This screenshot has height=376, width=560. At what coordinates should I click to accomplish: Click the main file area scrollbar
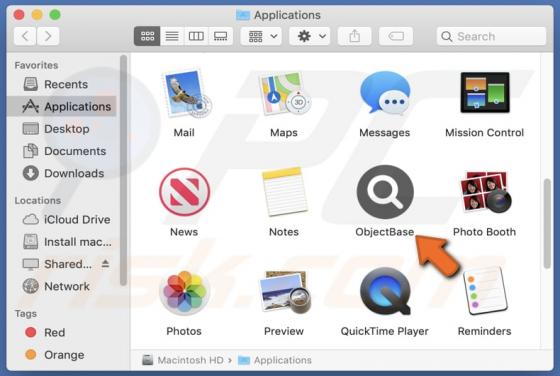[x=547, y=224]
